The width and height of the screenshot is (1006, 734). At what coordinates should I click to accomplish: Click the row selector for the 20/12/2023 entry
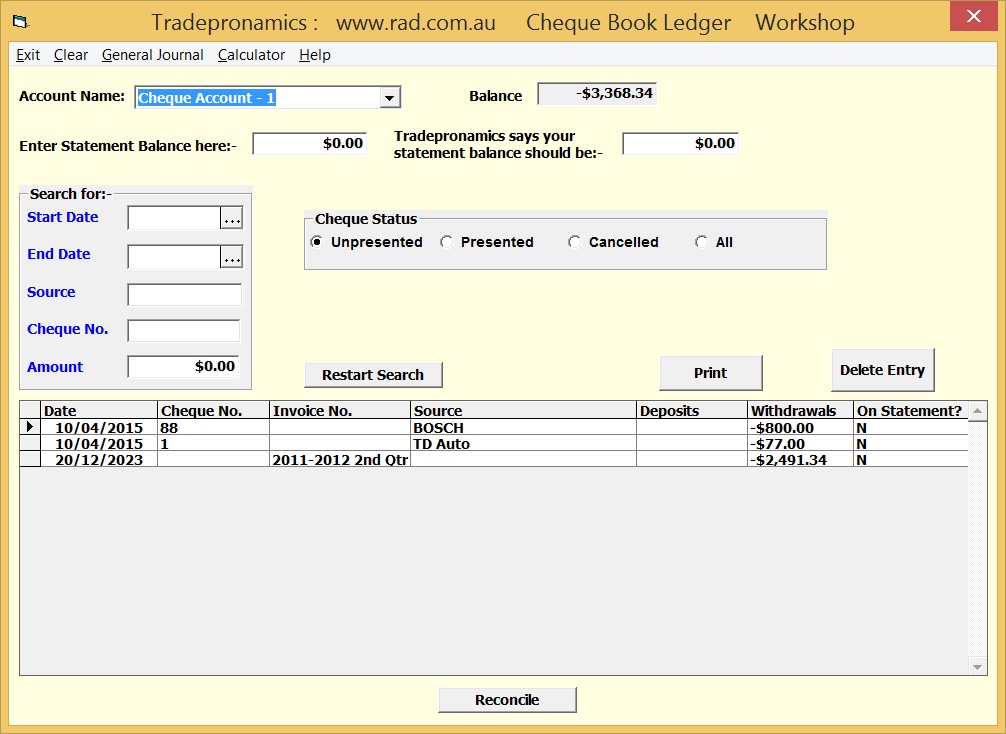(x=30, y=459)
